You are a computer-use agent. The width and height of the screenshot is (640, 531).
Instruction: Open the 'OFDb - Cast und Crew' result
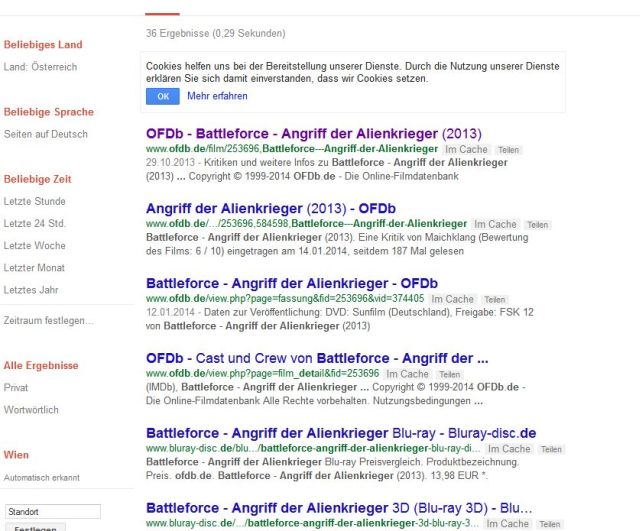(316, 358)
